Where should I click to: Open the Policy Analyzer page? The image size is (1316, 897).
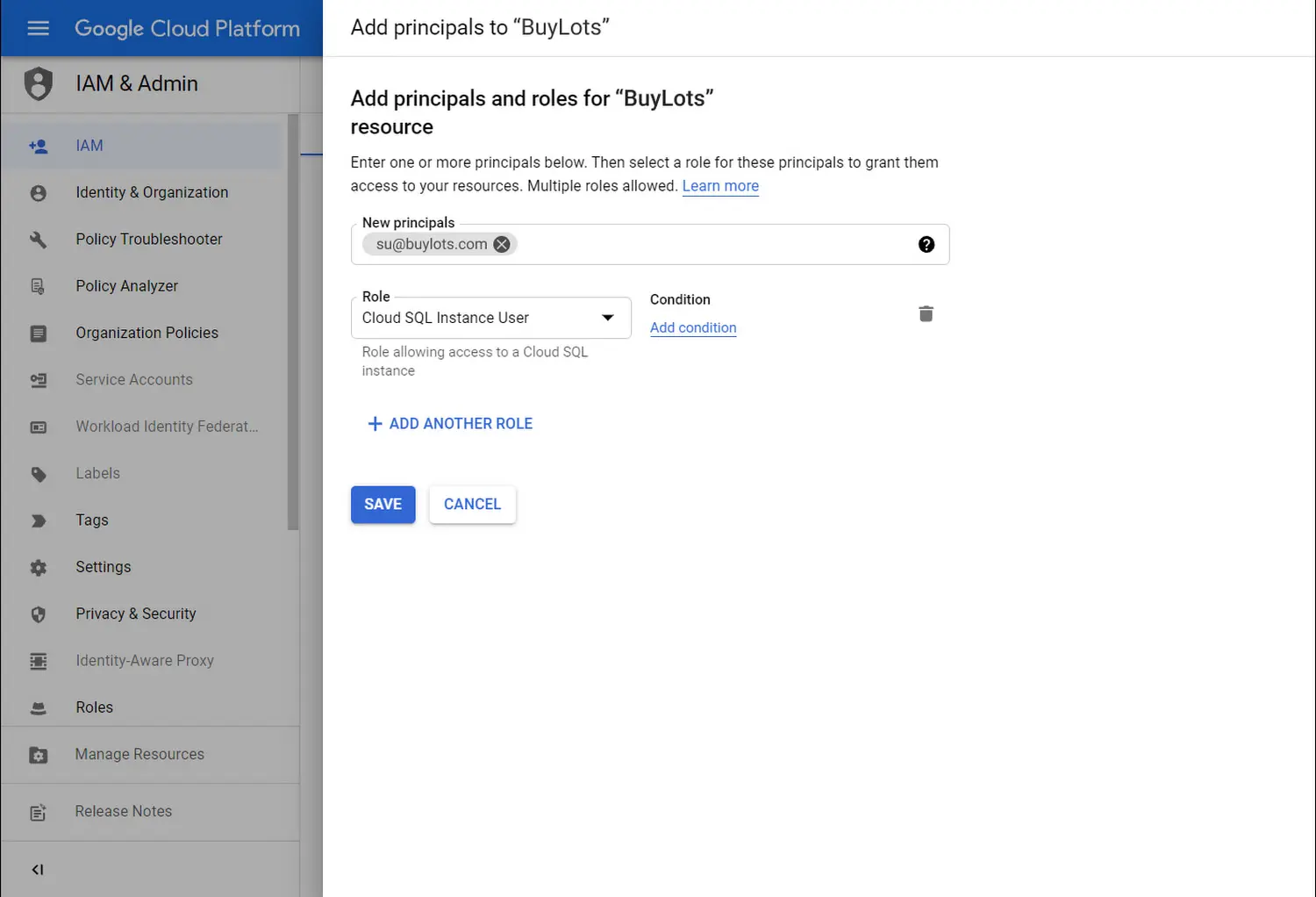pyautogui.click(x=126, y=285)
